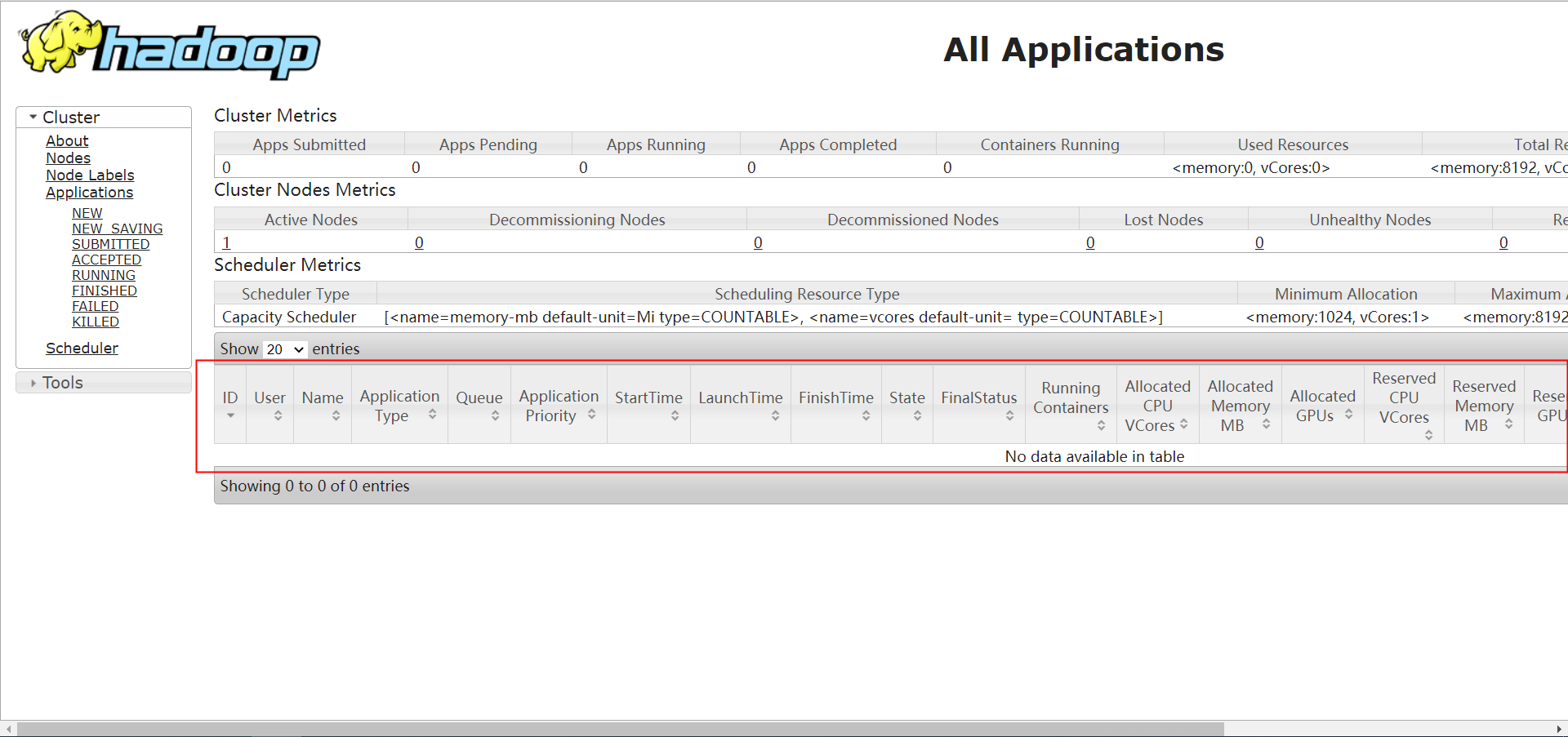Click Lost Nodes count link
The image size is (1568, 737).
[1090, 242]
